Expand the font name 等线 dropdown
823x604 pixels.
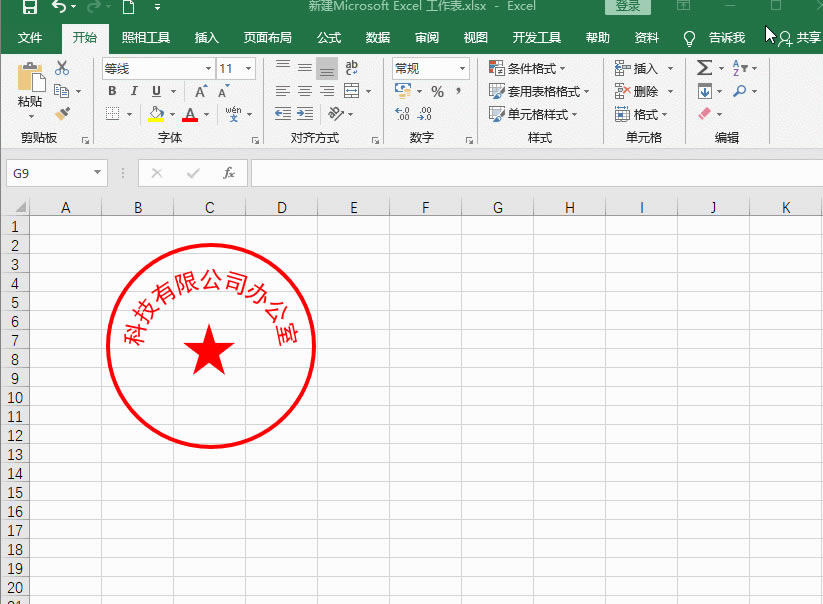point(208,68)
